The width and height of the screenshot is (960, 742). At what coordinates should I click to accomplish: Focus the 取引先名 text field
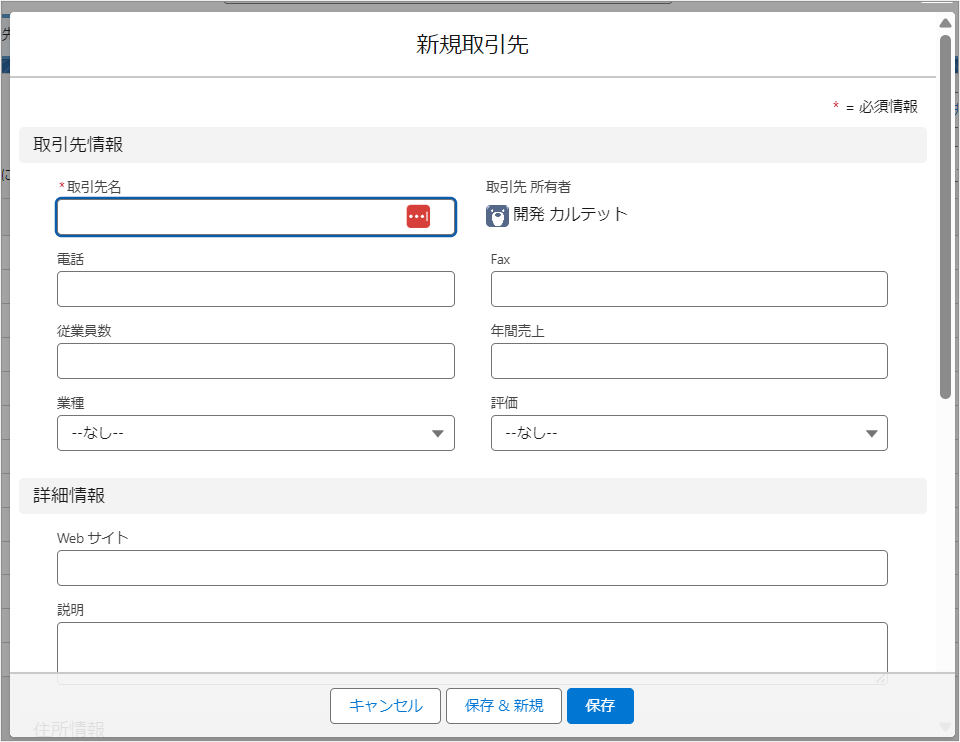point(230,217)
